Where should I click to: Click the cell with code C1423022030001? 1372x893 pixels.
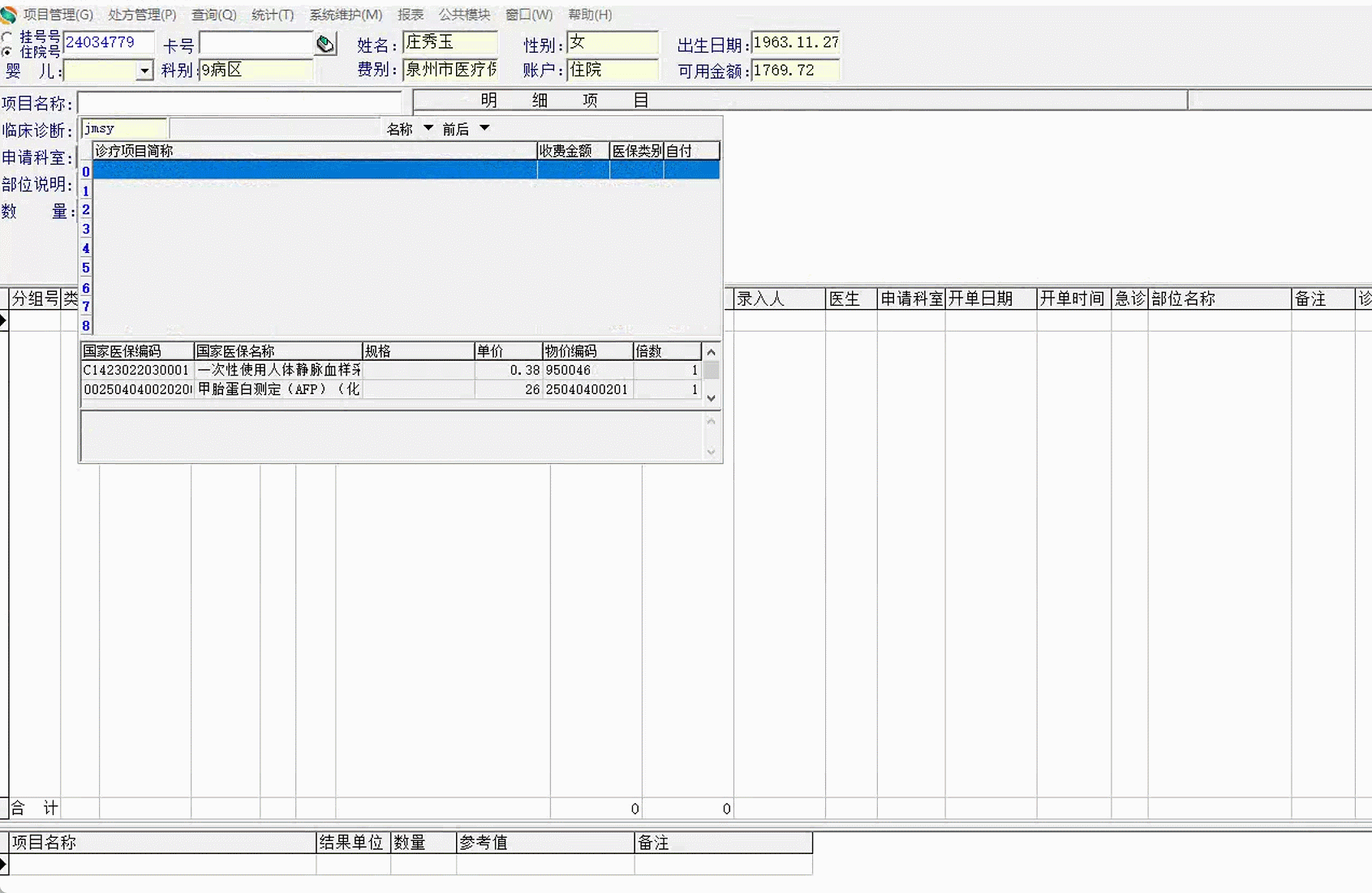tap(137, 370)
